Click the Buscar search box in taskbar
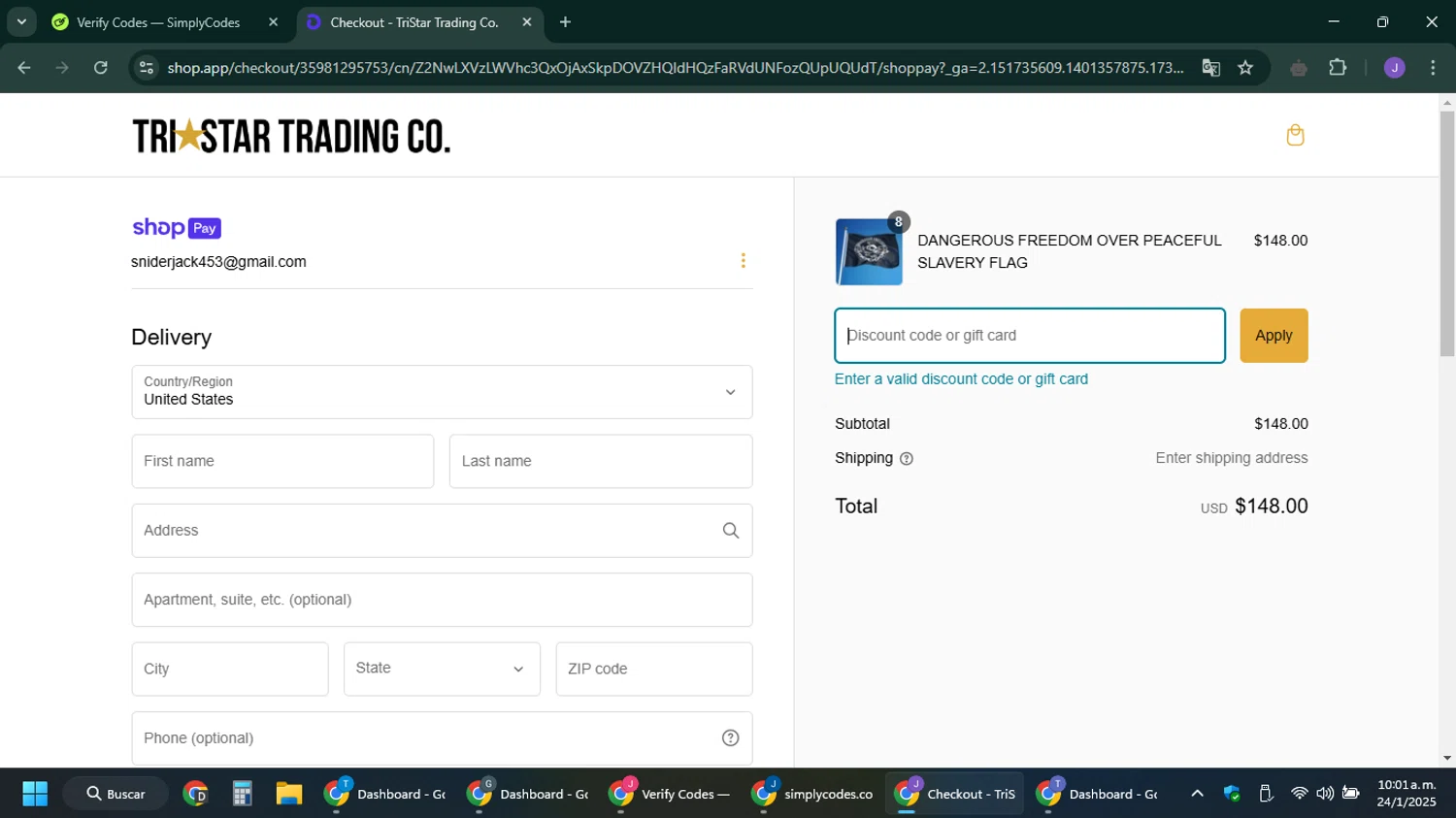Image resolution: width=1456 pixels, height=818 pixels. [x=116, y=794]
